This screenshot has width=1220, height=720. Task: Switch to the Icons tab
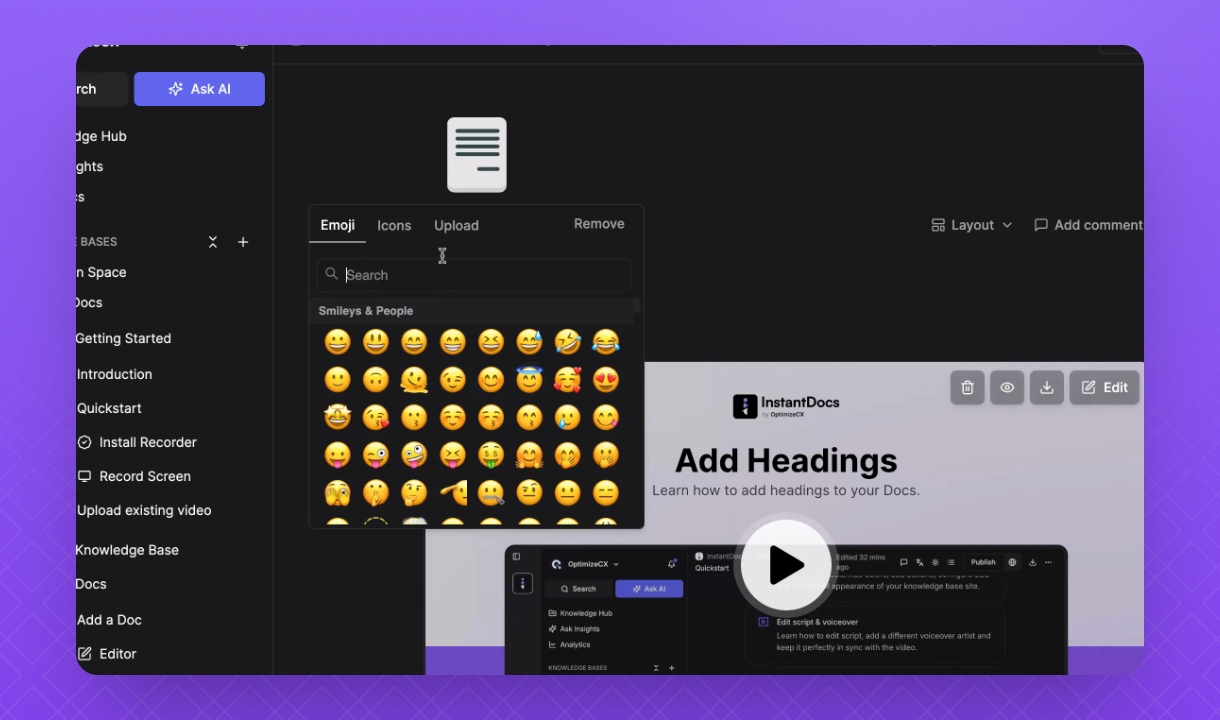coord(394,225)
